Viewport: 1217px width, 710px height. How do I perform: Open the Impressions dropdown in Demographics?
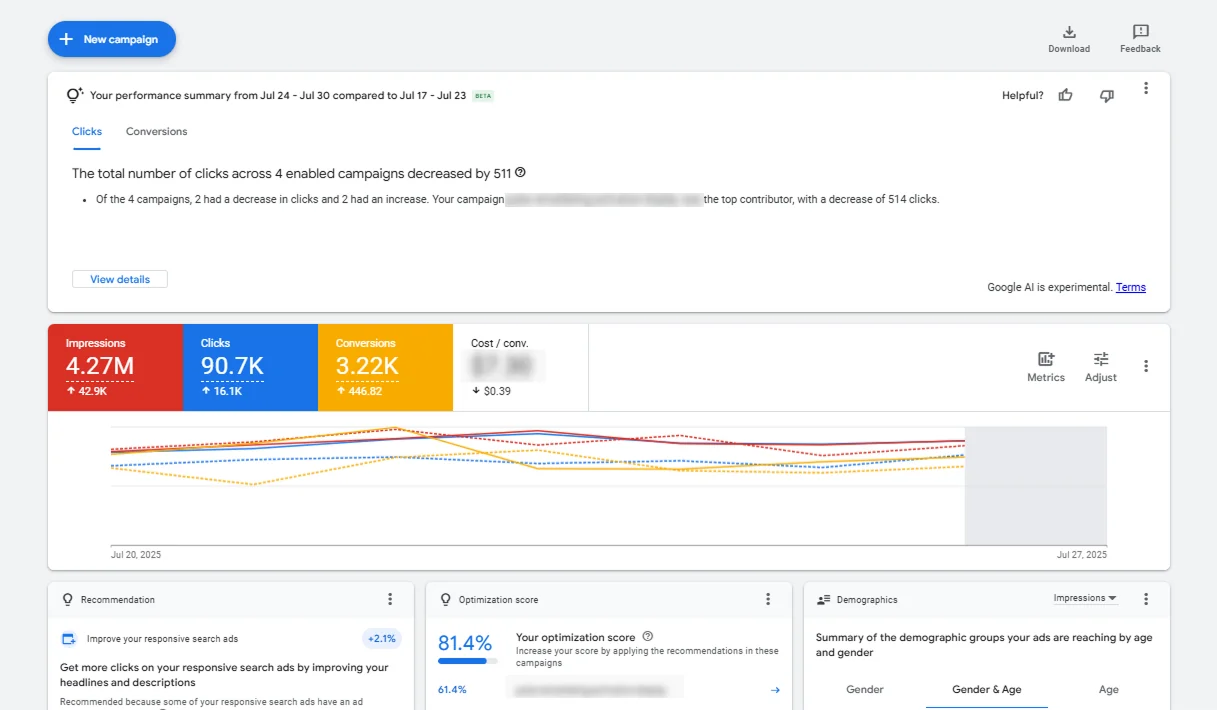click(1085, 597)
